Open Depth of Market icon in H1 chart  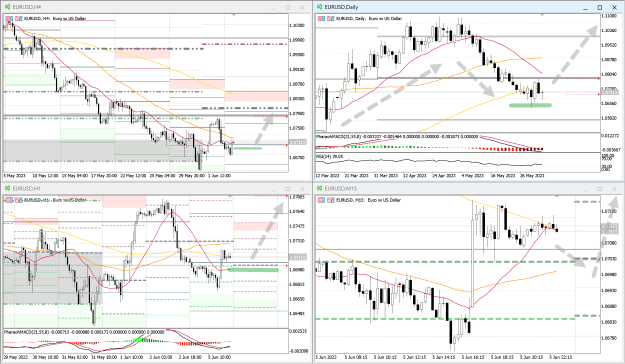click(x=9, y=200)
